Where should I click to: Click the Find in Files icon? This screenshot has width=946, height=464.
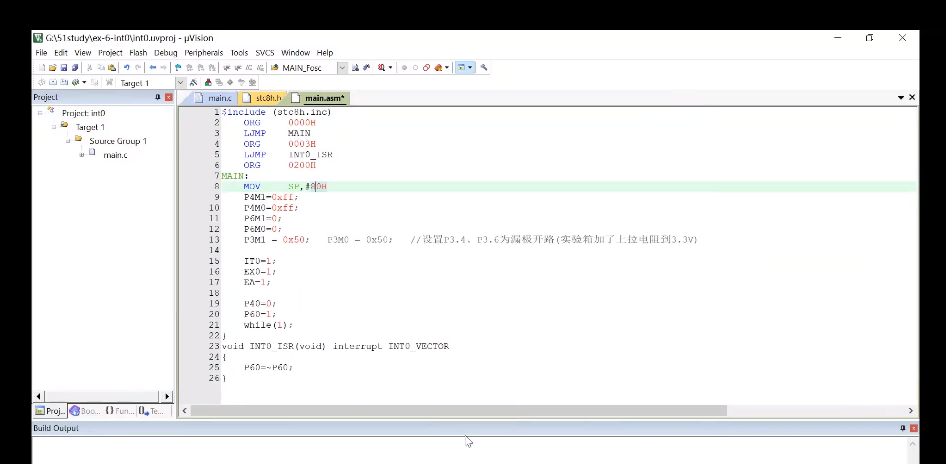point(367,68)
